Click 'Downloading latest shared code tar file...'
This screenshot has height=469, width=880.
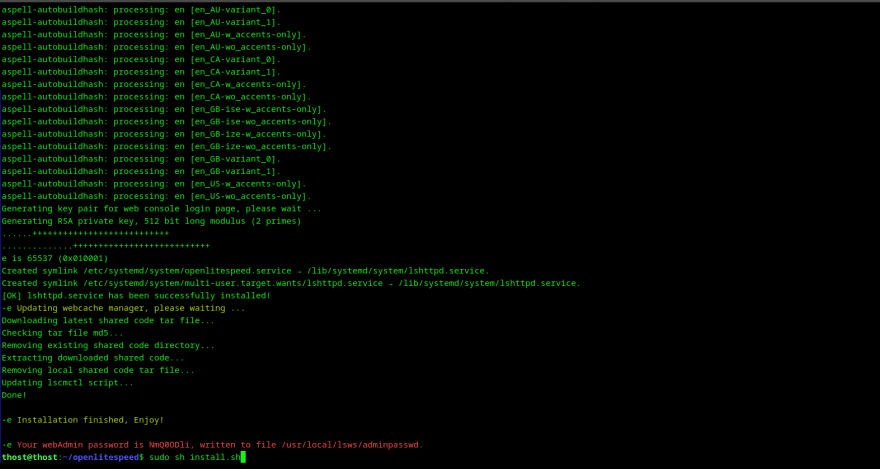(x=108, y=320)
